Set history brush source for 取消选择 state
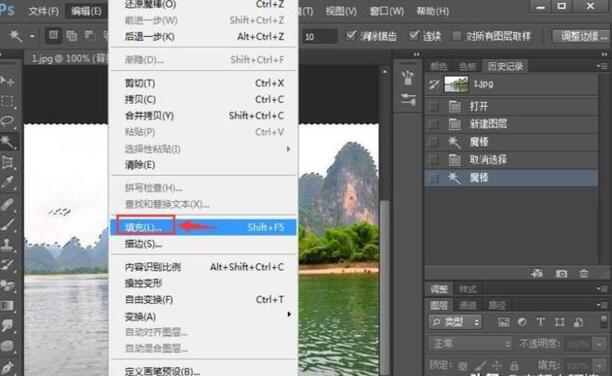The height and width of the screenshot is (376, 612). [x=433, y=159]
